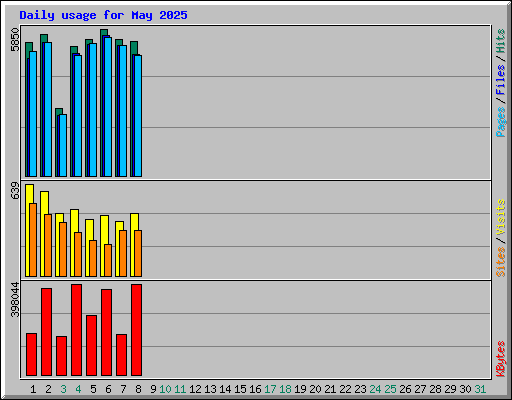This screenshot has height=400, width=512.
Task: Click the day 1 orange sites bar
Action: click(33, 240)
